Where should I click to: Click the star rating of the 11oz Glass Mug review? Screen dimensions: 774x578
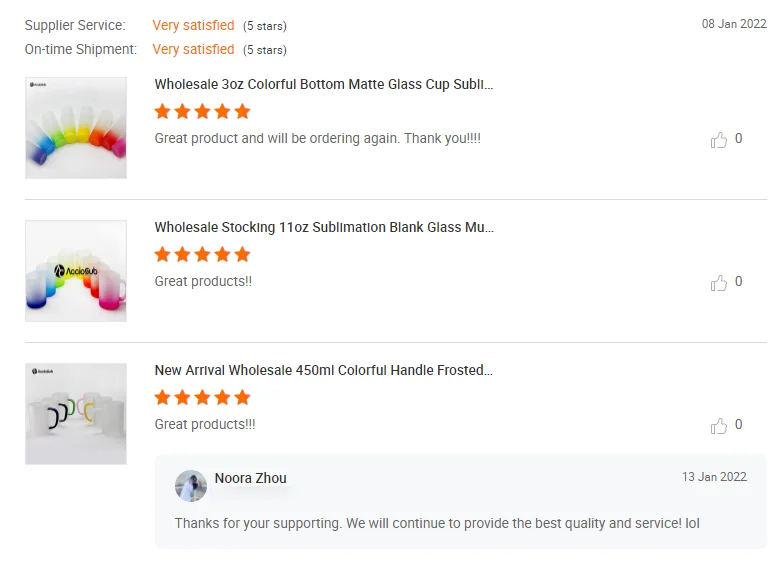202,255
